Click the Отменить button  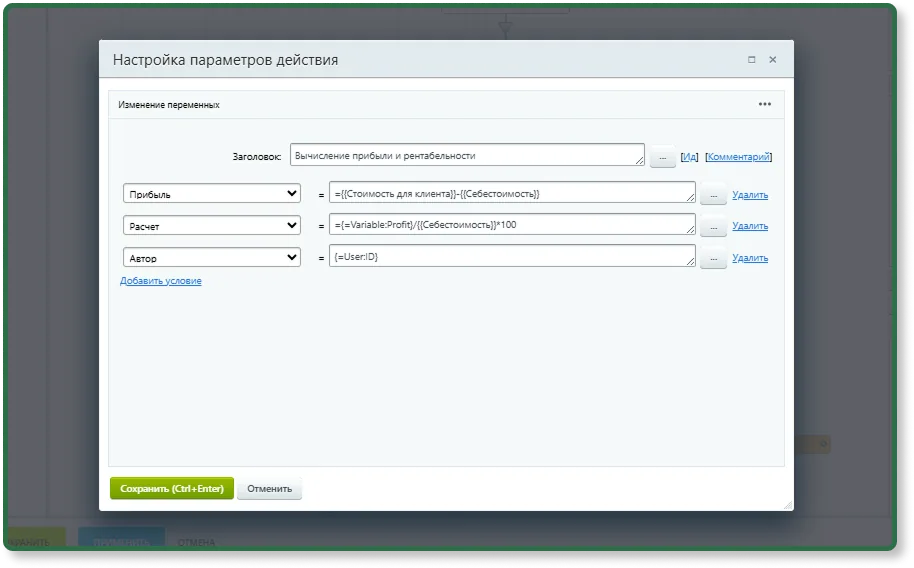pyautogui.click(x=269, y=489)
